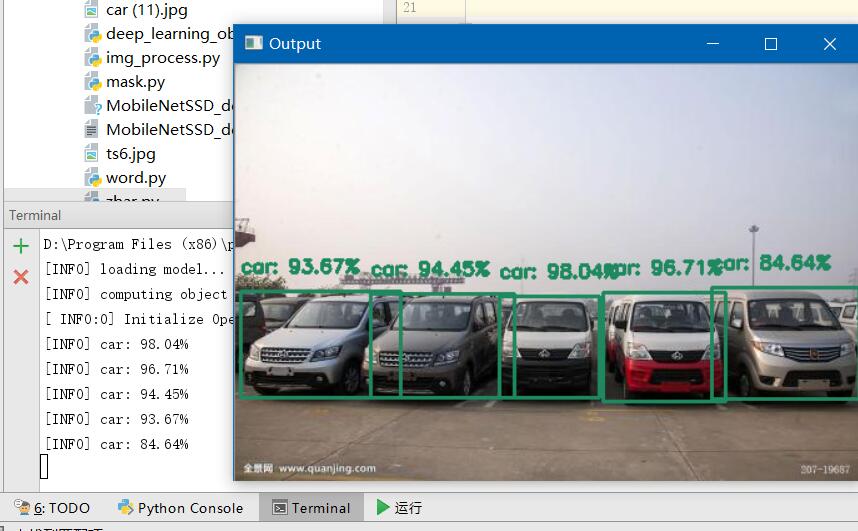The width and height of the screenshot is (858, 531).
Task: Click the terminal line 'car: 98.04%'
Action: pyautogui.click(x=117, y=344)
